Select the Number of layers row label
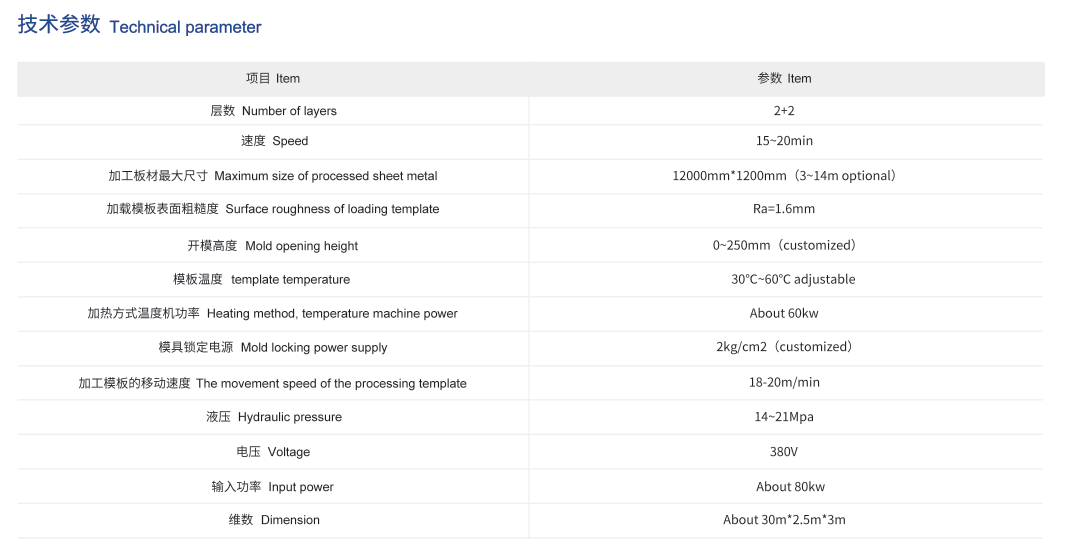Viewport: 1069px width, 547px height. point(273,110)
